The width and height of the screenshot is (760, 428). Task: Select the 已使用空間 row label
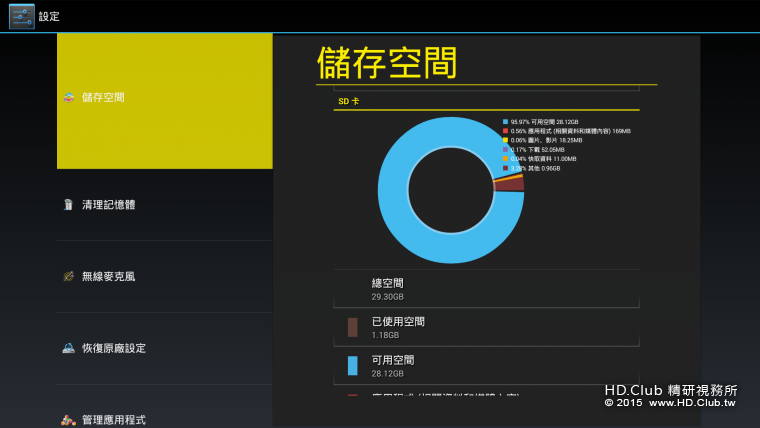pyautogui.click(x=398, y=321)
